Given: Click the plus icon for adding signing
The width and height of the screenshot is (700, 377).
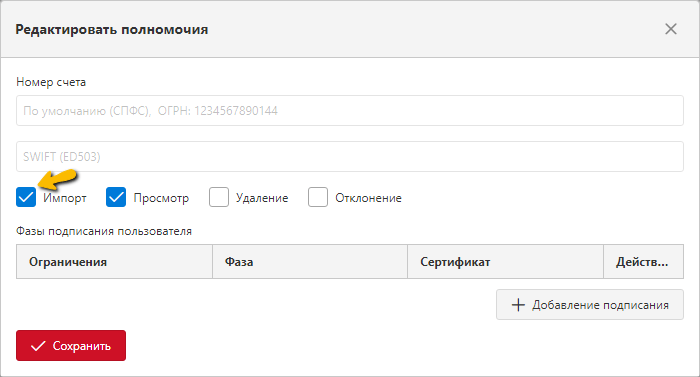Looking at the screenshot, I should (x=518, y=305).
